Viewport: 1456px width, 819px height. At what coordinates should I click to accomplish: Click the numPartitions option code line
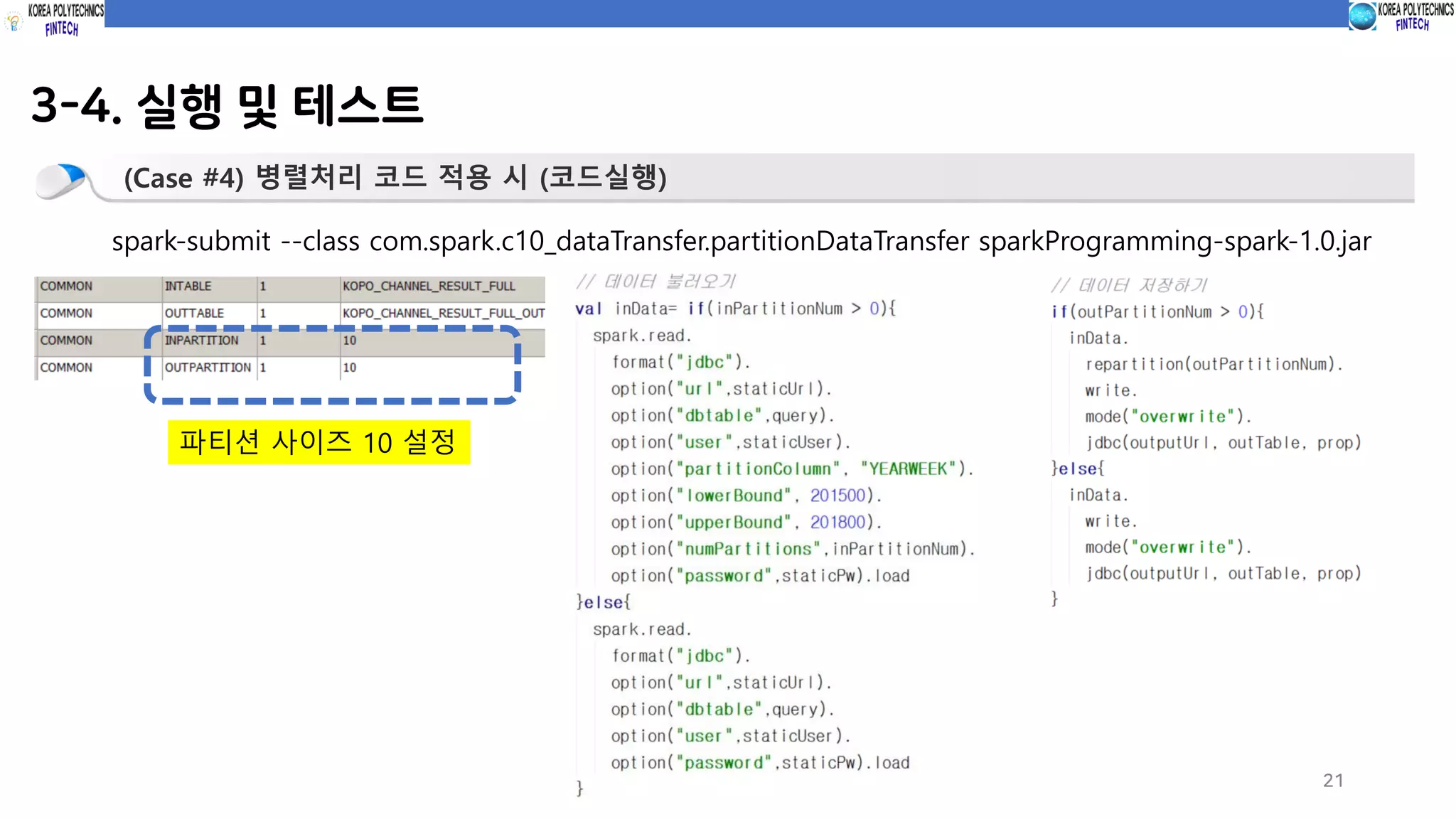click(x=791, y=550)
